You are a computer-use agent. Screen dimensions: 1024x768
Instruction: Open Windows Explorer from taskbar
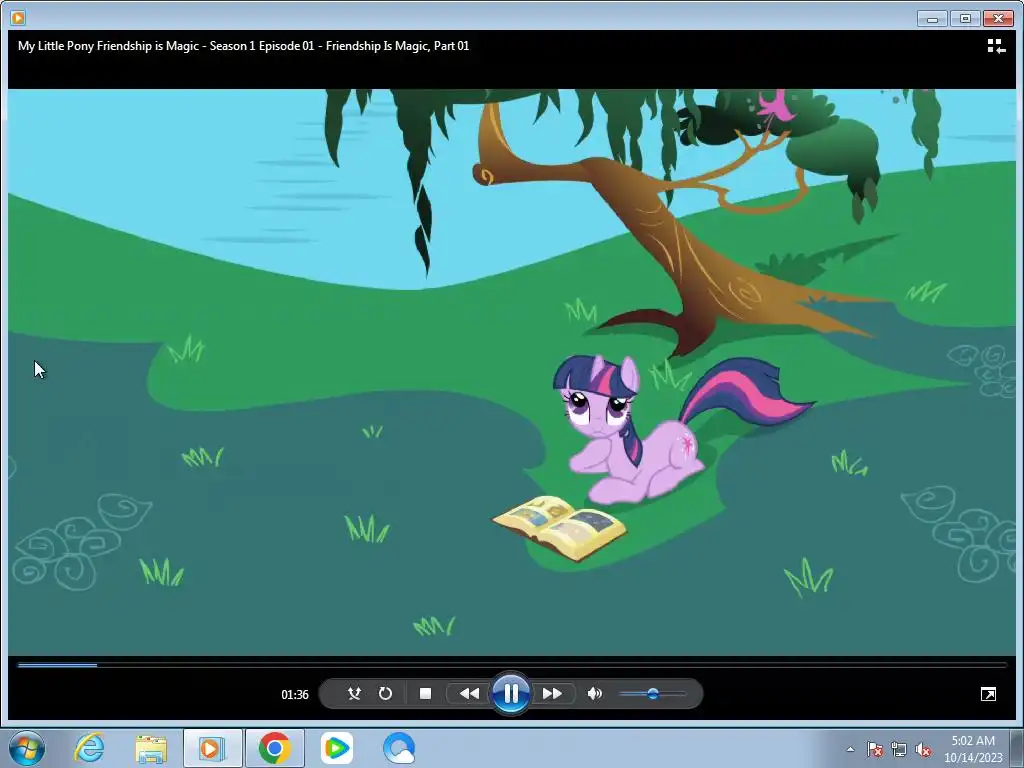coord(151,748)
